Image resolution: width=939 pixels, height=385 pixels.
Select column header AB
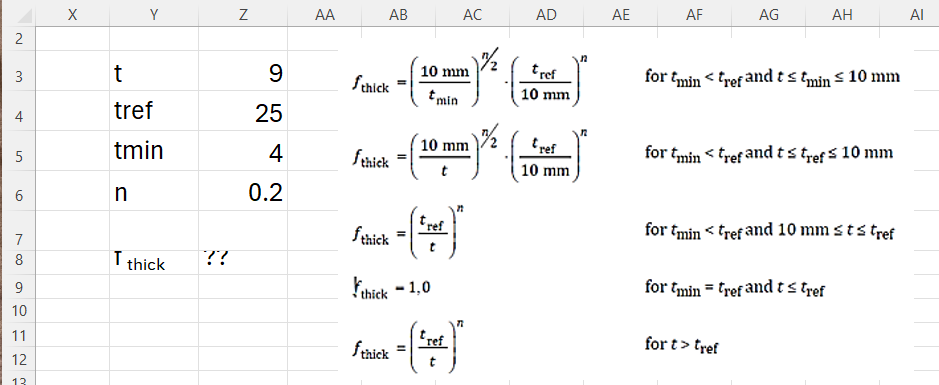coord(398,15)
